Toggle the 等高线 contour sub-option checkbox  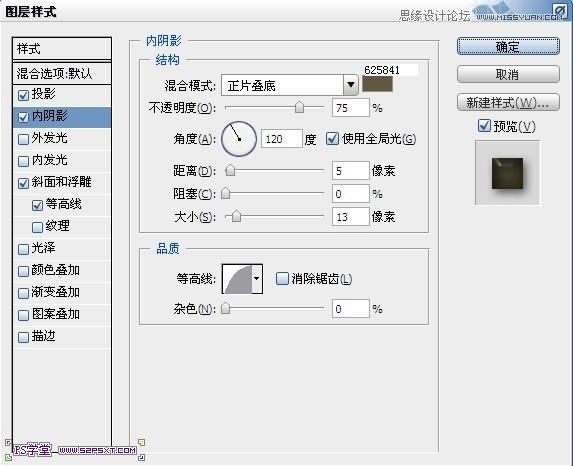click(x=37, y=205)
